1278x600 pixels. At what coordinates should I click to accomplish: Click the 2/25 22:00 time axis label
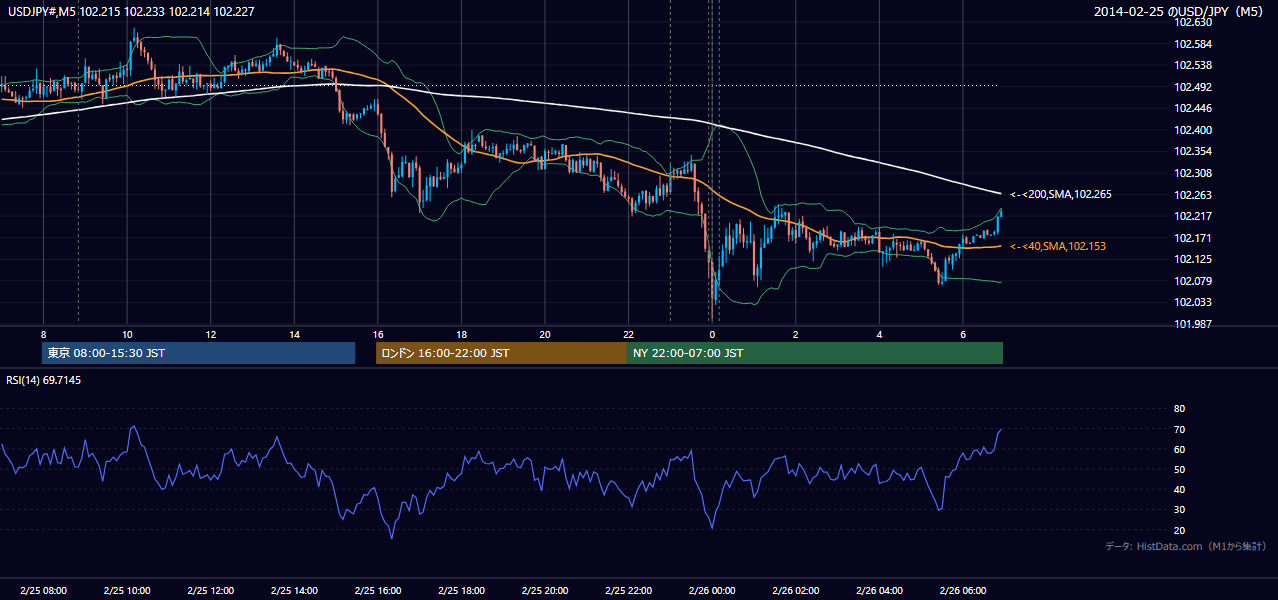pyautogui.click(x=628, y=591)
